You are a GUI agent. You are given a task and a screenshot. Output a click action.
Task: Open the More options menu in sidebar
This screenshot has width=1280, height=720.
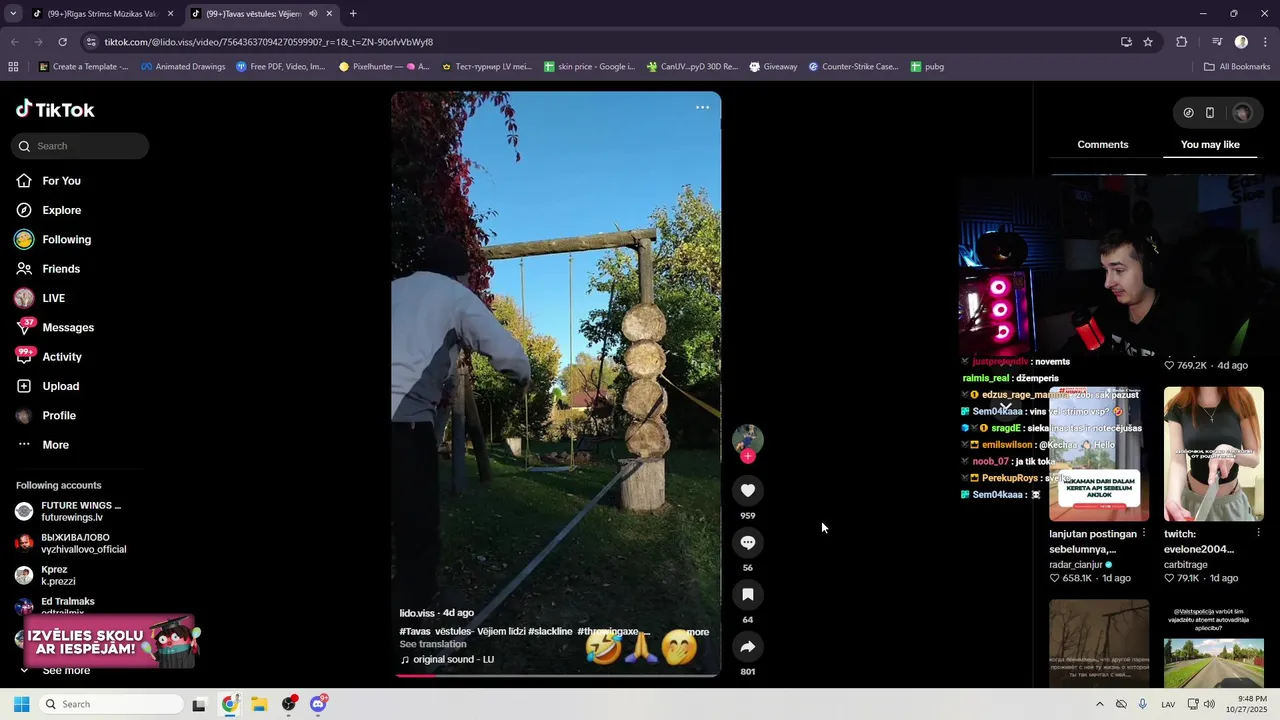55,445
